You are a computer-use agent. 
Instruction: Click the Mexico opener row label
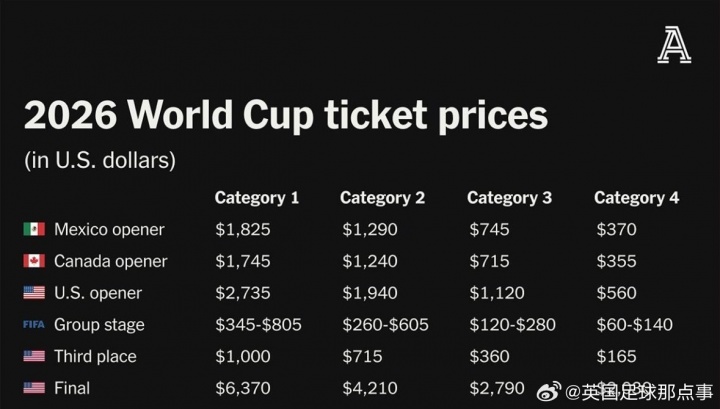[x=109, y=229]
